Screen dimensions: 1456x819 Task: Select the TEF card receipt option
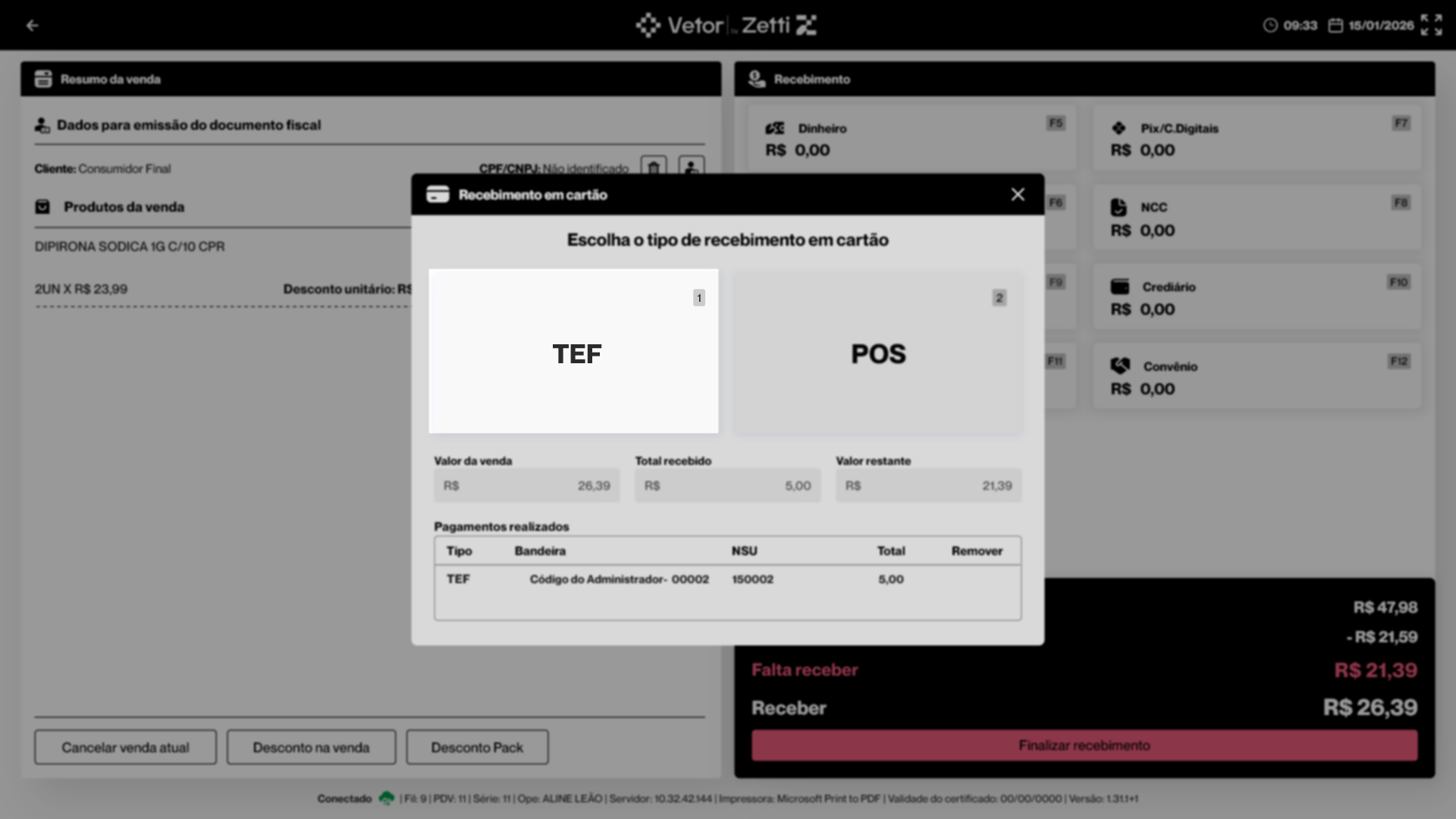pos(573,352)
